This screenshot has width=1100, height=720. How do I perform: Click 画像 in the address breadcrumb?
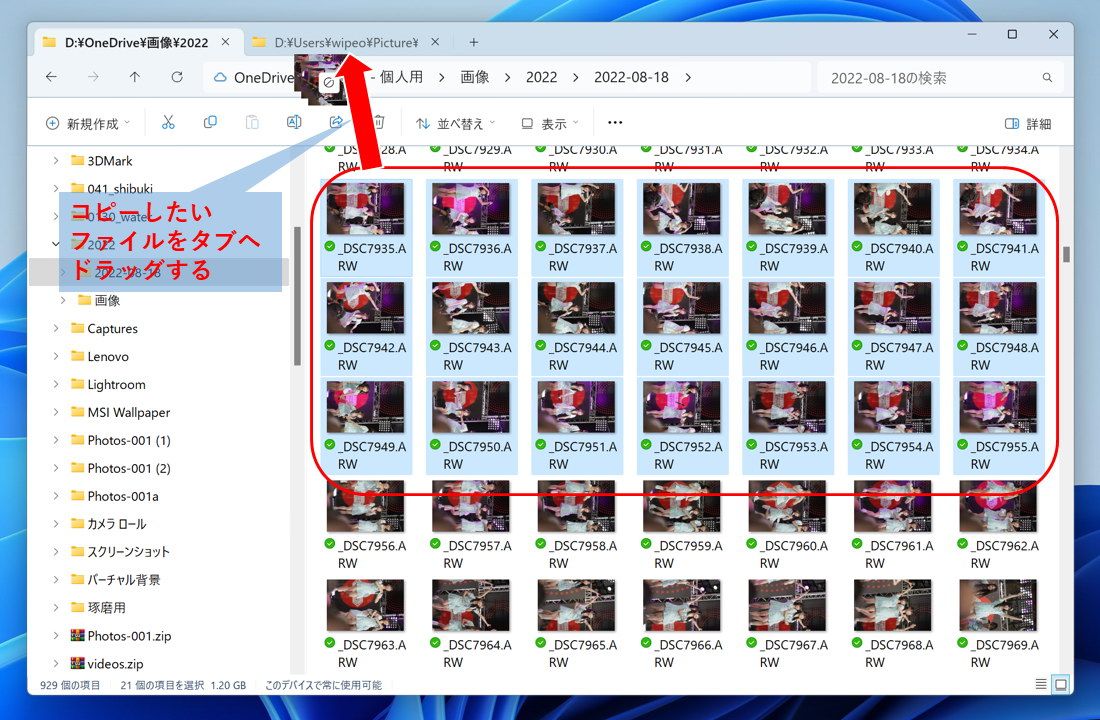(475, 77)
